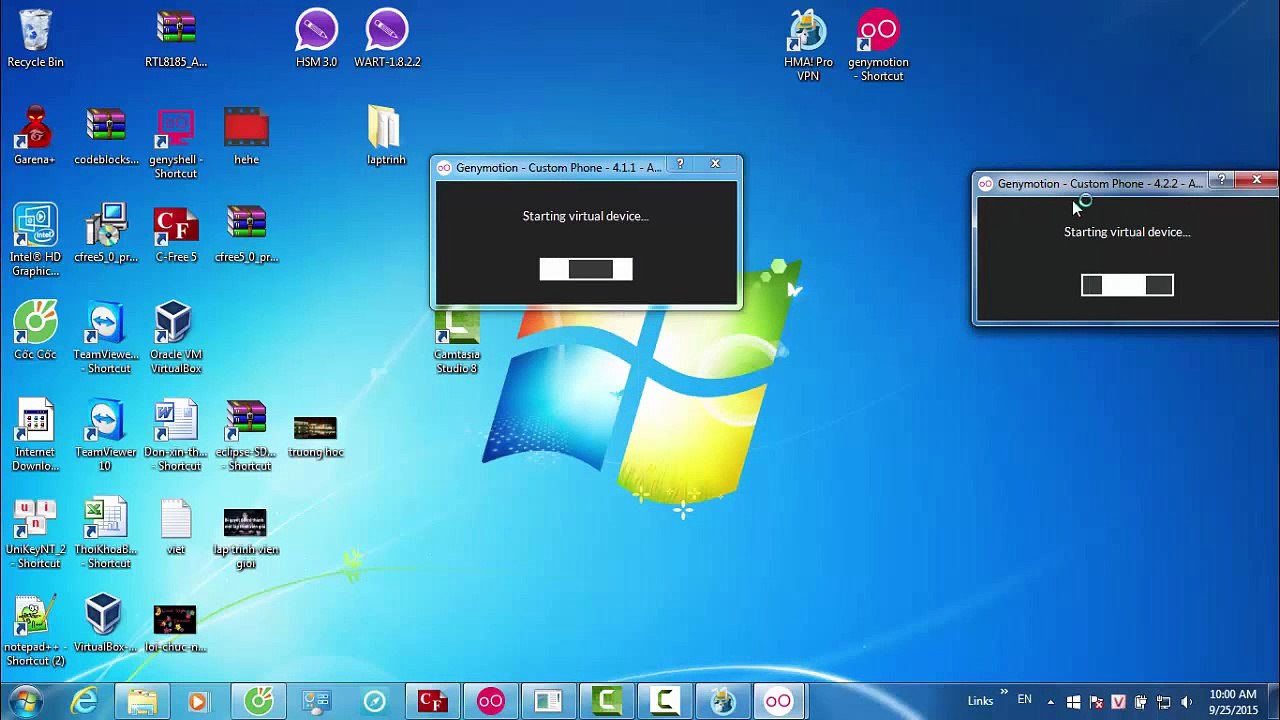Click the Links toolbar label
Image resolution: width=1280 pixels, height=720 pixels.
coord(980,701)
